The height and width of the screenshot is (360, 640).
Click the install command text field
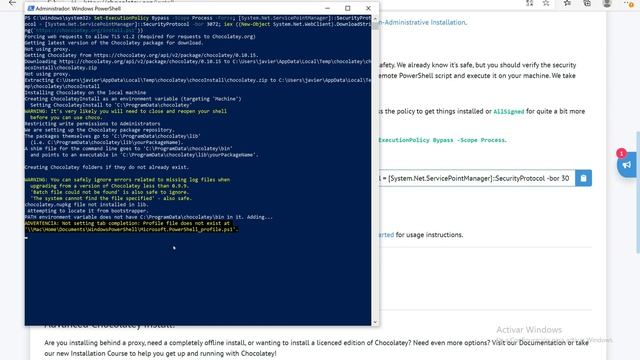[x=477, y=178]
